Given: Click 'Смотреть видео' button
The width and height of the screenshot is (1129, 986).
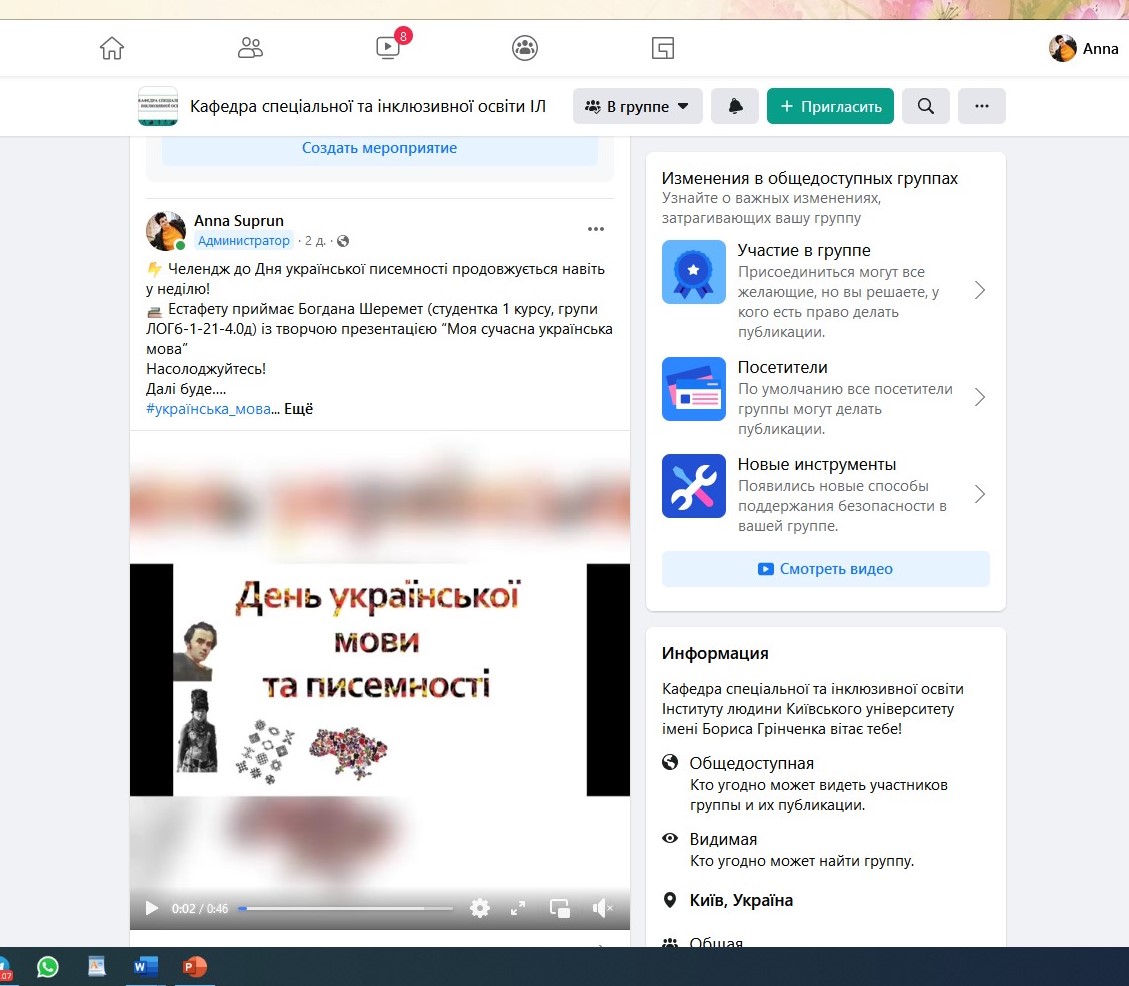Looking at the screenshot, I should 825,569.
